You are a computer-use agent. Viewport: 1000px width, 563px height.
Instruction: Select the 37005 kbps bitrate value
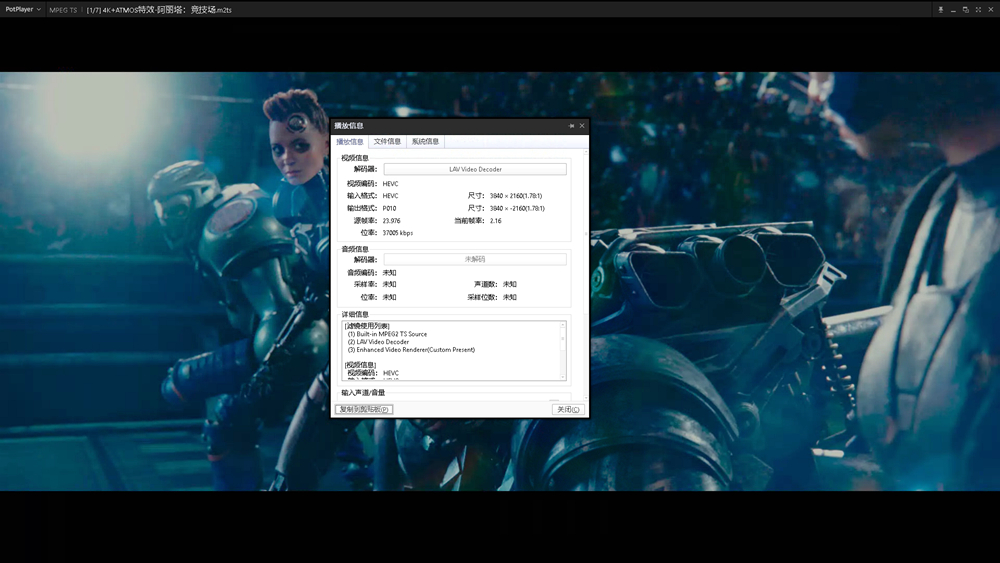(x=398, y=233)
